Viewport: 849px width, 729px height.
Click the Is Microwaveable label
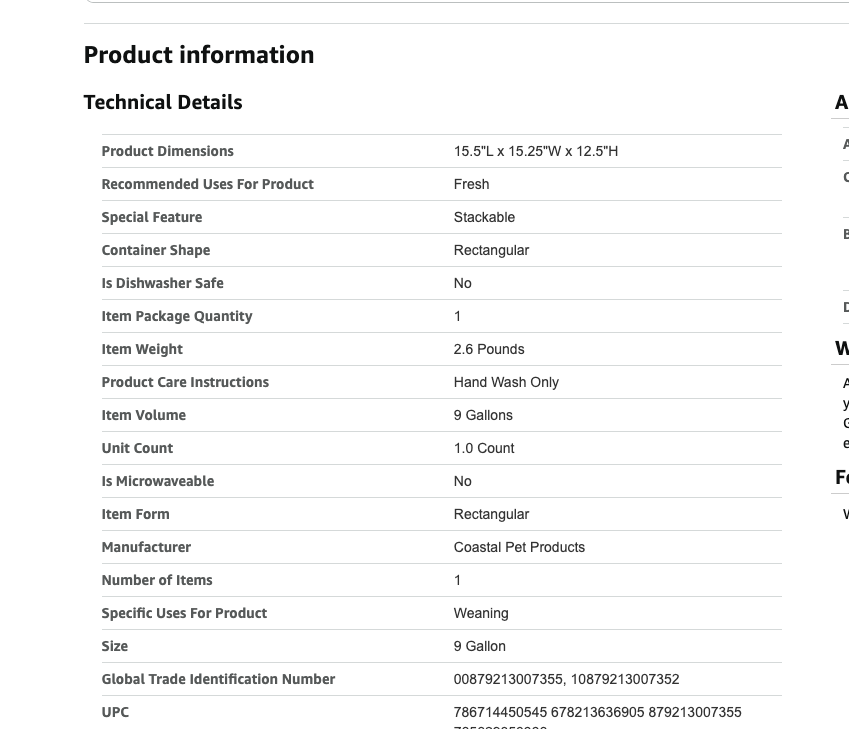pyautogui.click(x=157, y=481)
